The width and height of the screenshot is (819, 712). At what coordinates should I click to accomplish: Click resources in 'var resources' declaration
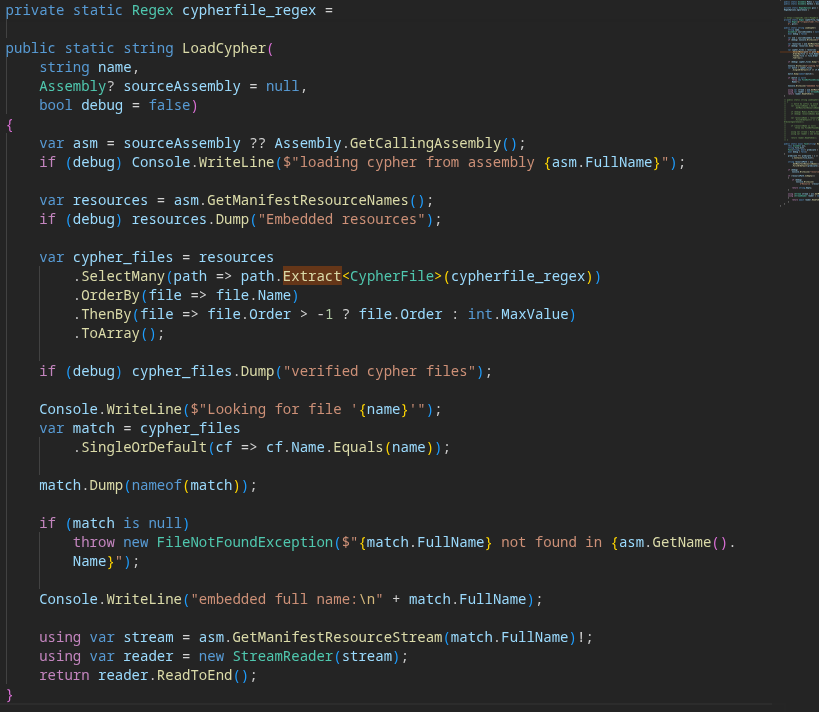110,200
